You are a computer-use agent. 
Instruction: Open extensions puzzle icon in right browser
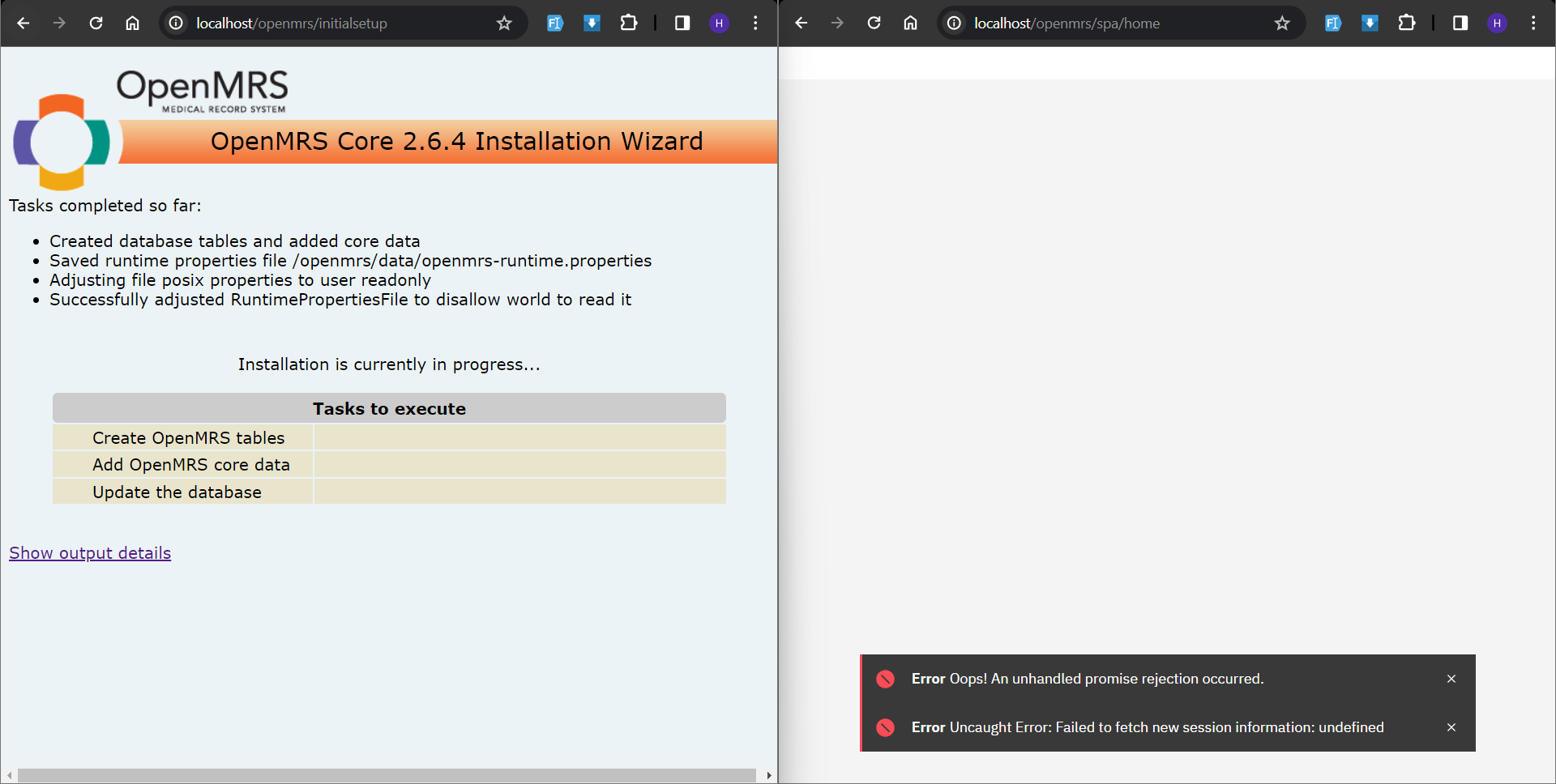coord(1407,23)
